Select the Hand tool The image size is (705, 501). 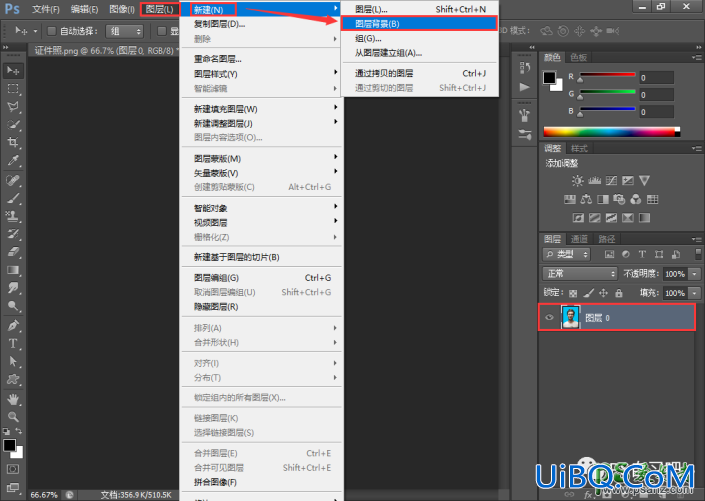click(x=13, y=399)
